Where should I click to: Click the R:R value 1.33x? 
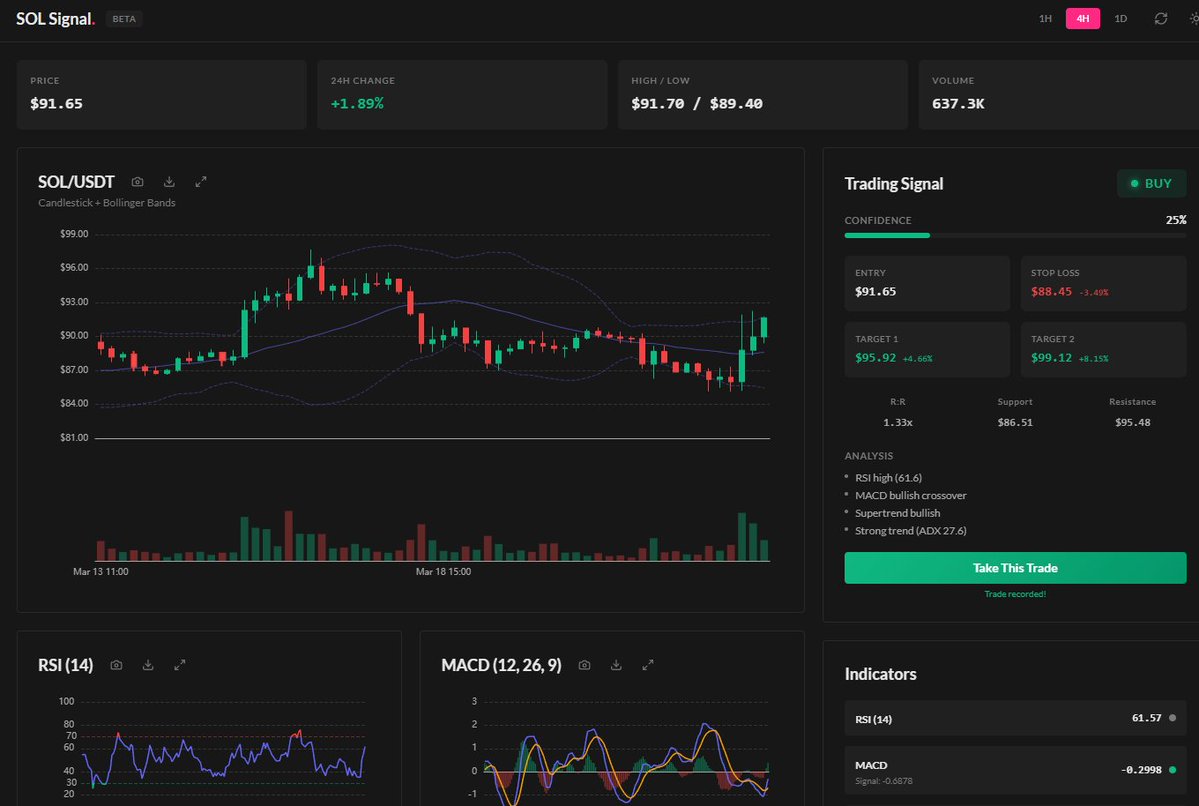pyautogui.click(x=898, y=422)
